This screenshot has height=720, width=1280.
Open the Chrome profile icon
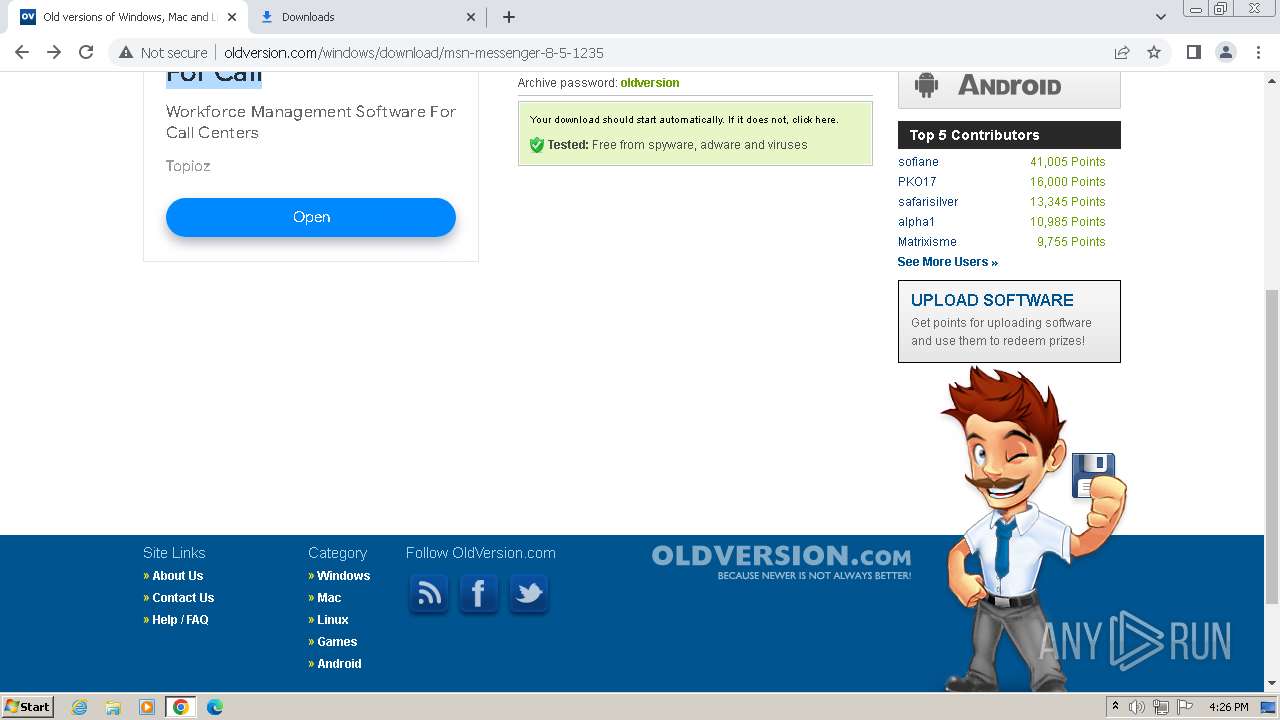[1225, 52]
